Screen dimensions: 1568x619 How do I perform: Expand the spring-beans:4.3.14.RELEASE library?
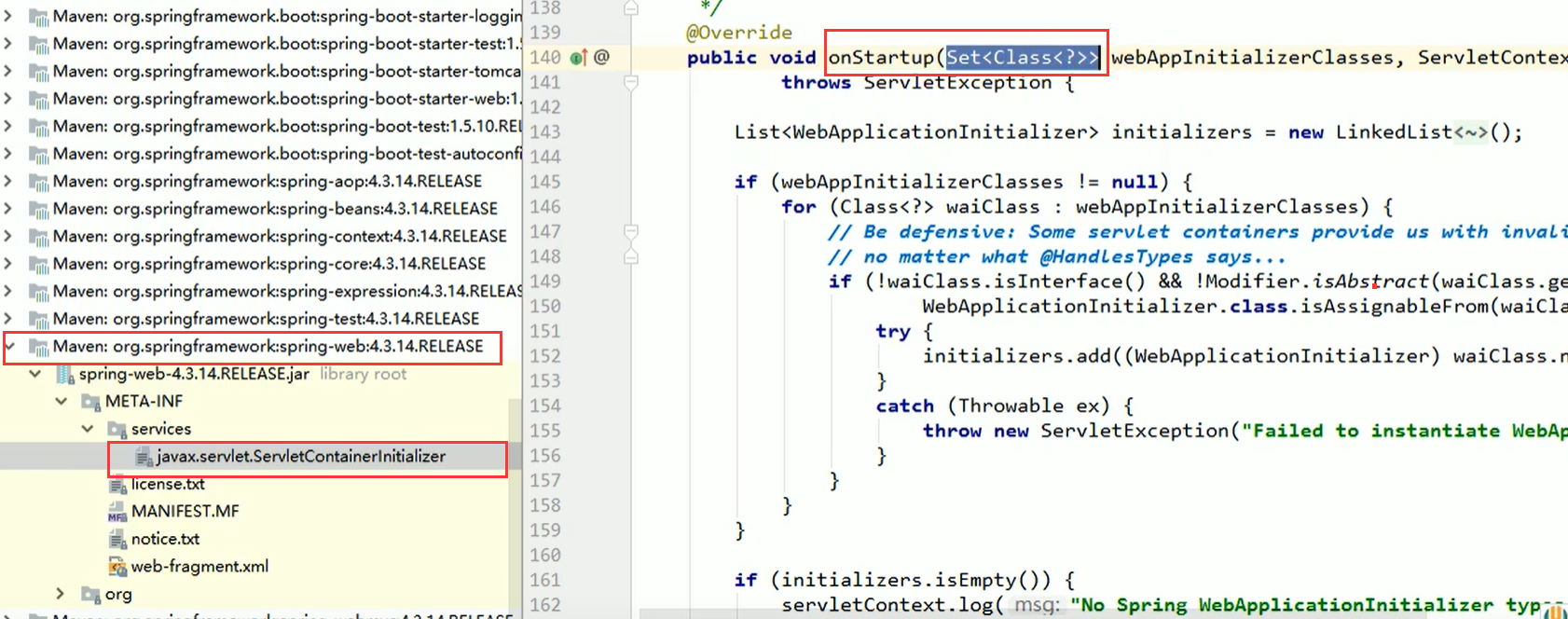[8, 209]
